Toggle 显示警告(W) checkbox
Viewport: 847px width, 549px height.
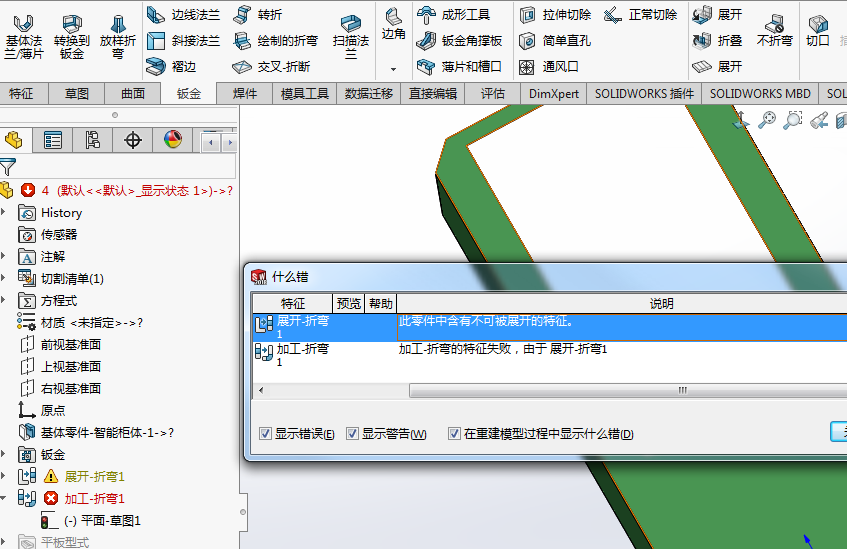click(352, 433)
